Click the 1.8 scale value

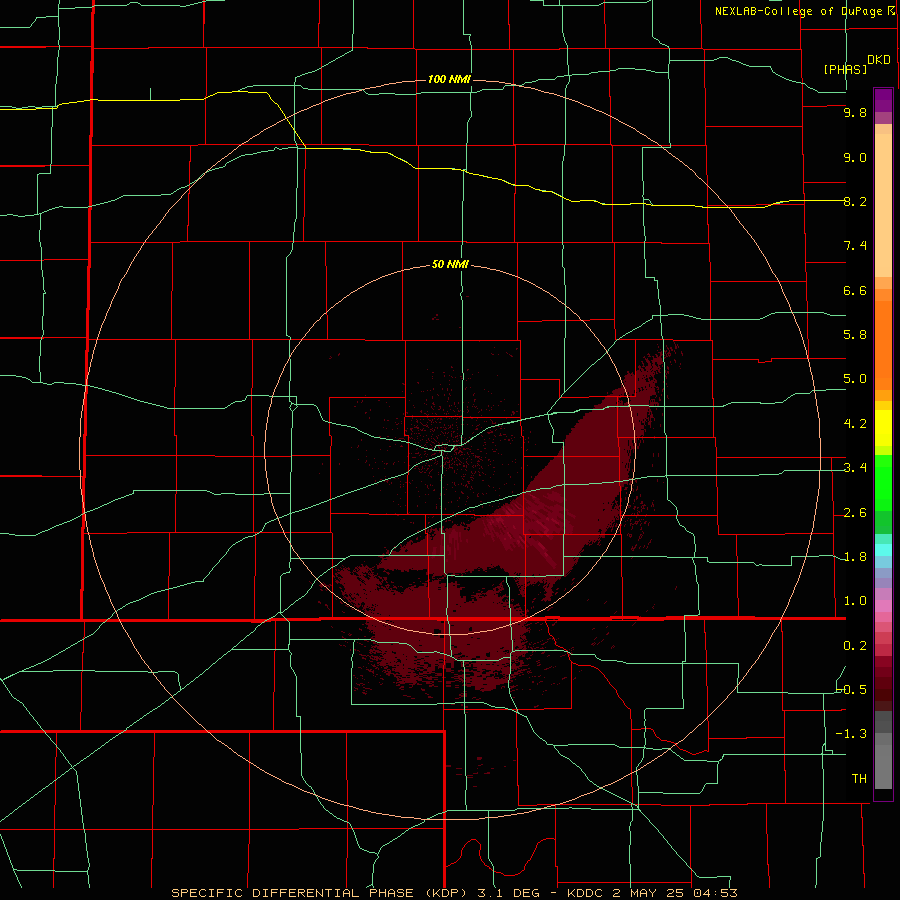tap(855, 557)
